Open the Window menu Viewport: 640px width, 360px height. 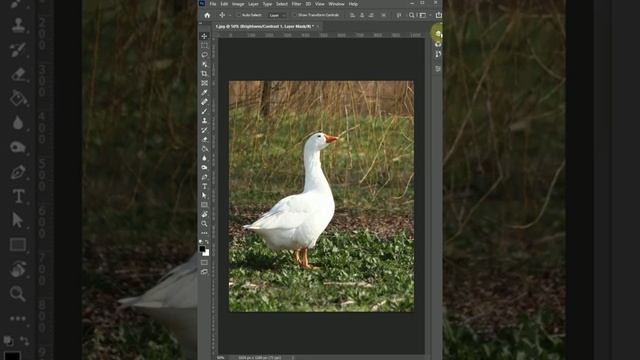point(336,4)
